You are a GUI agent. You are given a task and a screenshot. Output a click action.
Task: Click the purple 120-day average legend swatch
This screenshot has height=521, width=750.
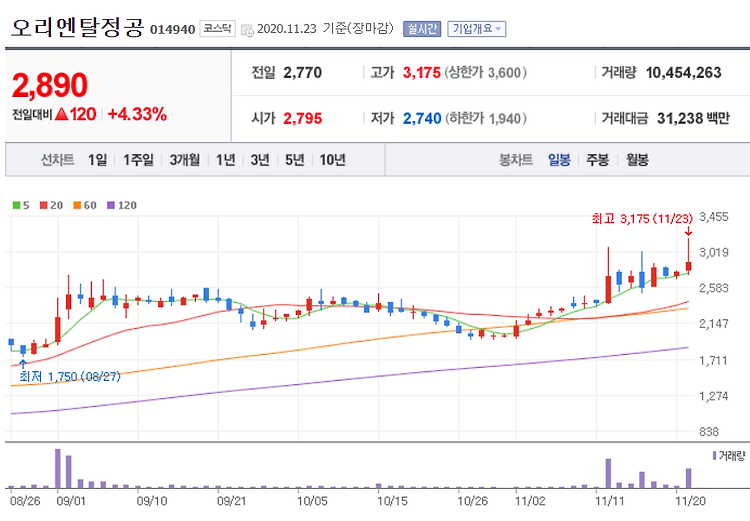click(111, 205)
